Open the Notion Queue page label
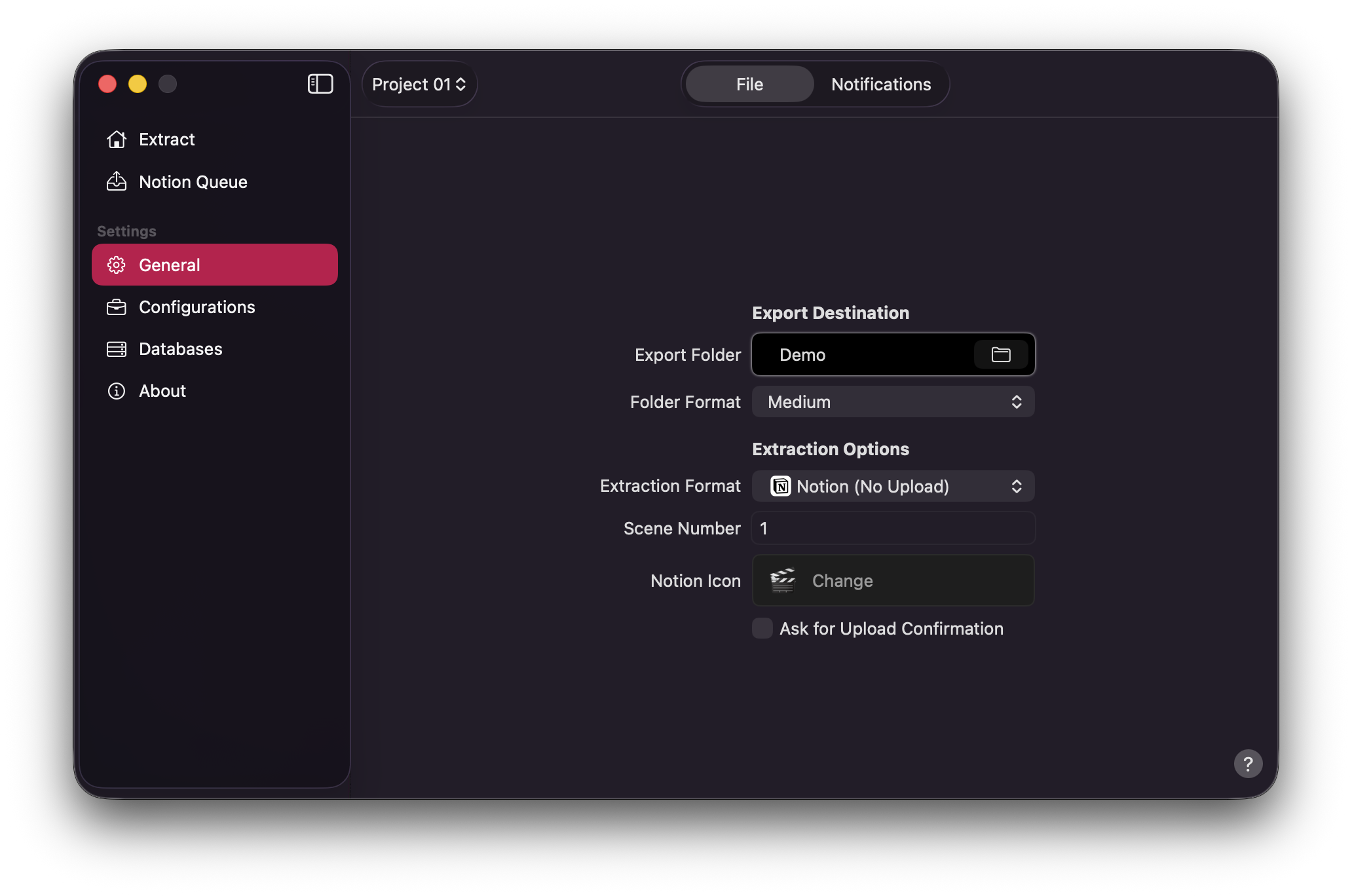Image resolution: width=1352 pixels, height=896 pixels. (193, 181)
